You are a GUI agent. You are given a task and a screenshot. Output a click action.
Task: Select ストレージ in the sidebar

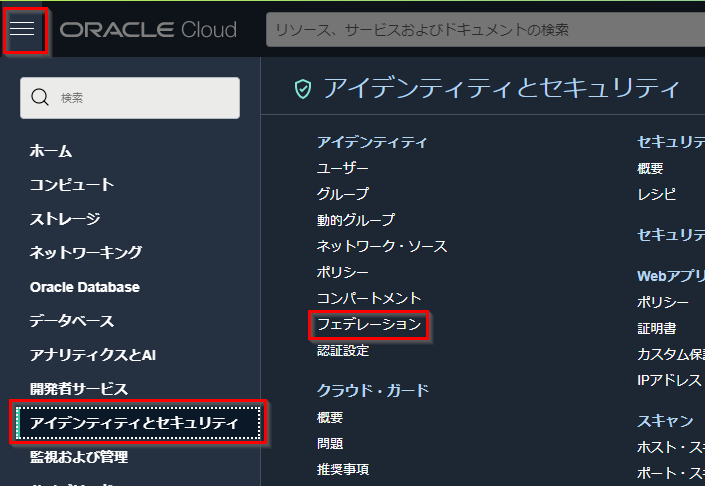tap(65, 219)
